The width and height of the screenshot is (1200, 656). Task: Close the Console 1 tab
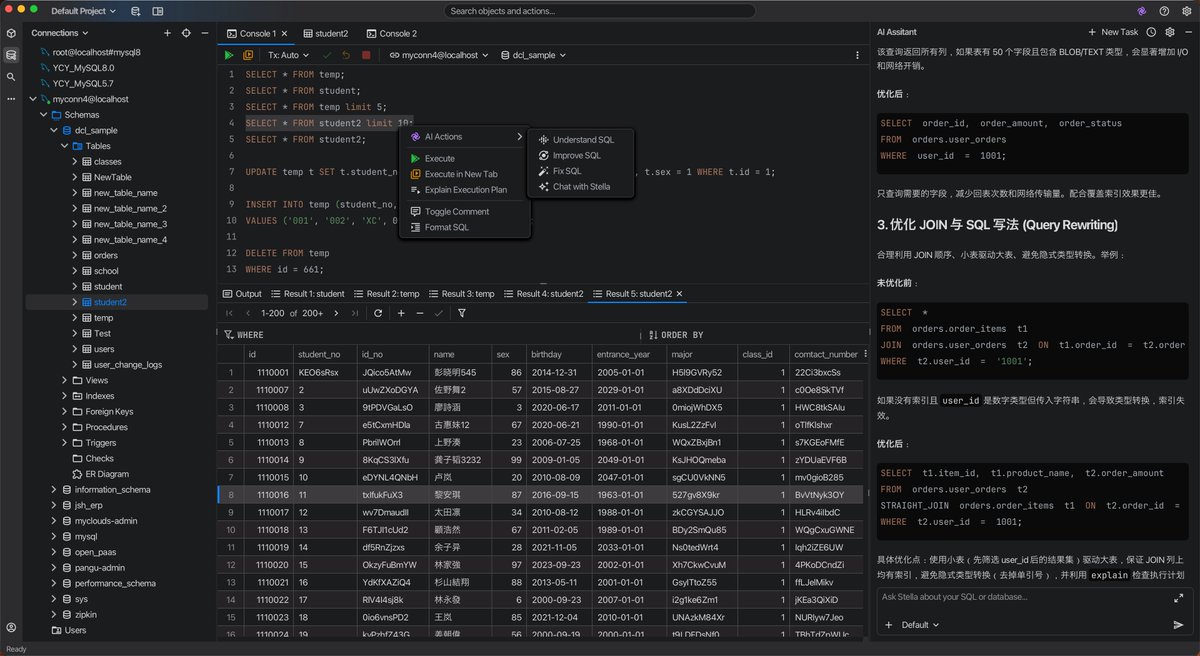click(284, 33)
